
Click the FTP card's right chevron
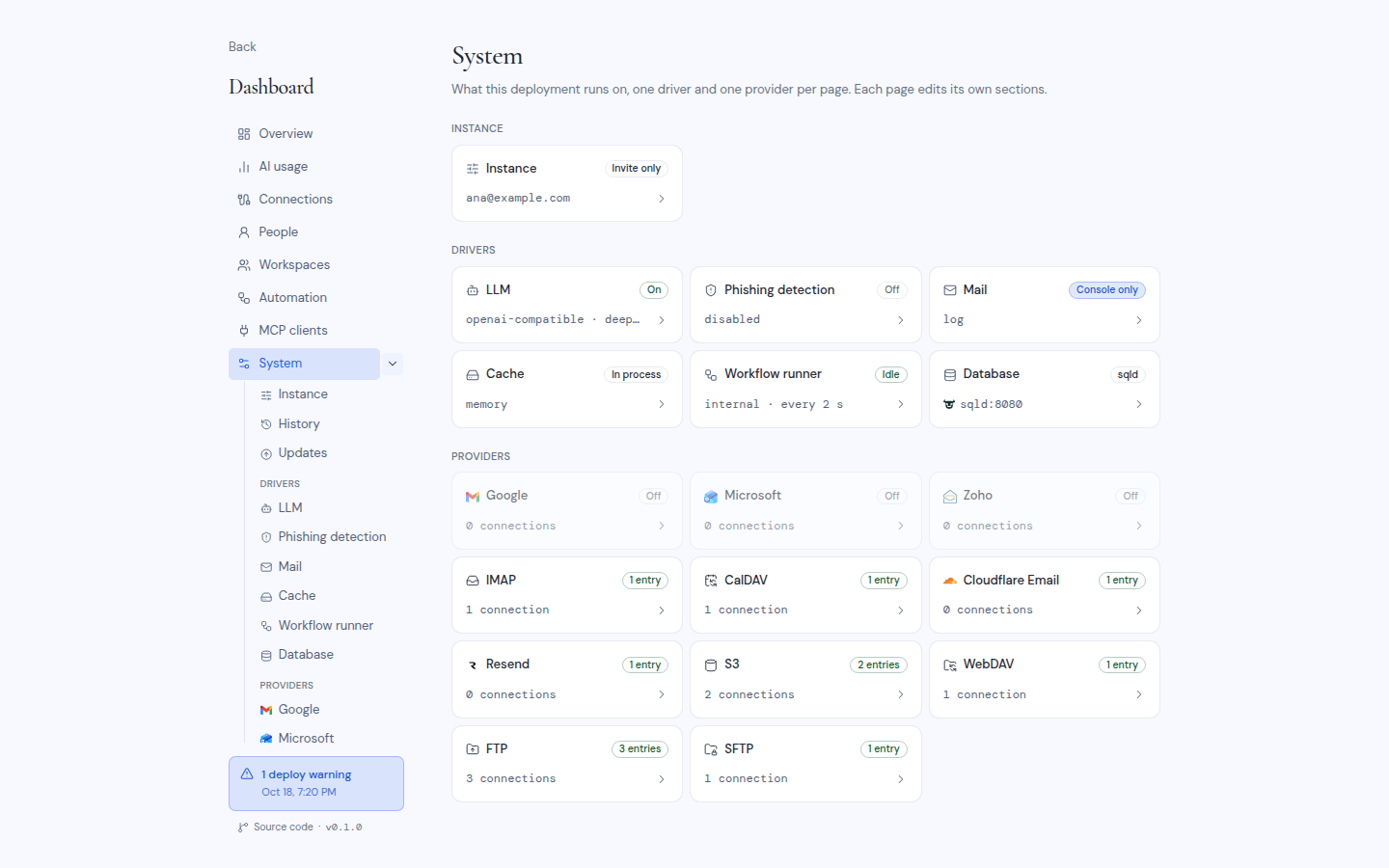point(662,779)
